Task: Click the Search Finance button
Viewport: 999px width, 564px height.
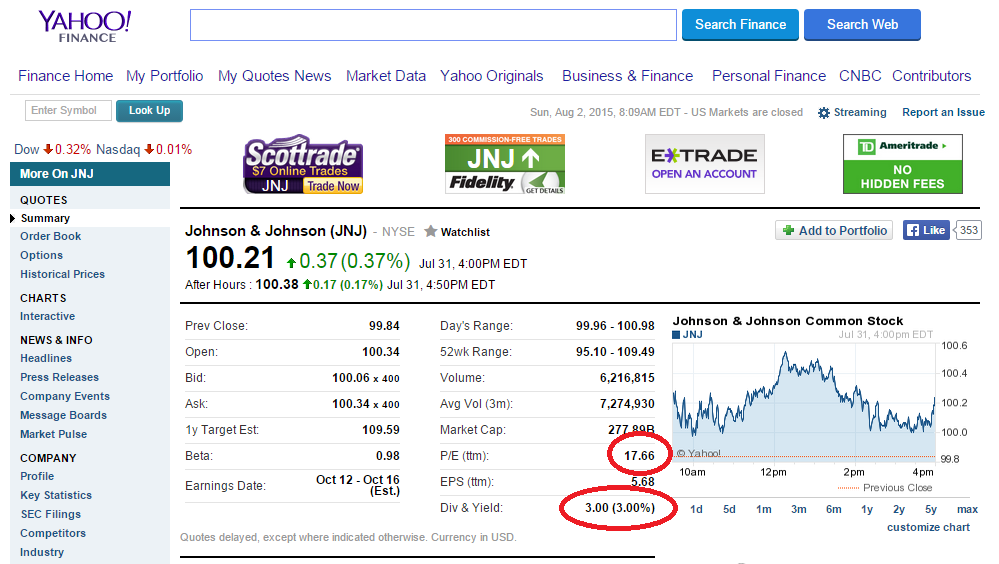Action: (740, 25)
